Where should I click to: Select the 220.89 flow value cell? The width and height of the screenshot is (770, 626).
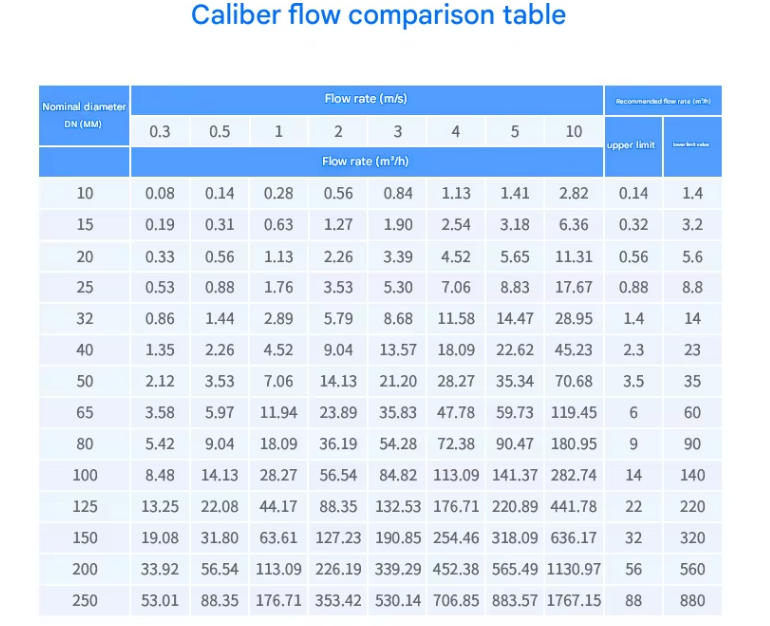point(515,506)
